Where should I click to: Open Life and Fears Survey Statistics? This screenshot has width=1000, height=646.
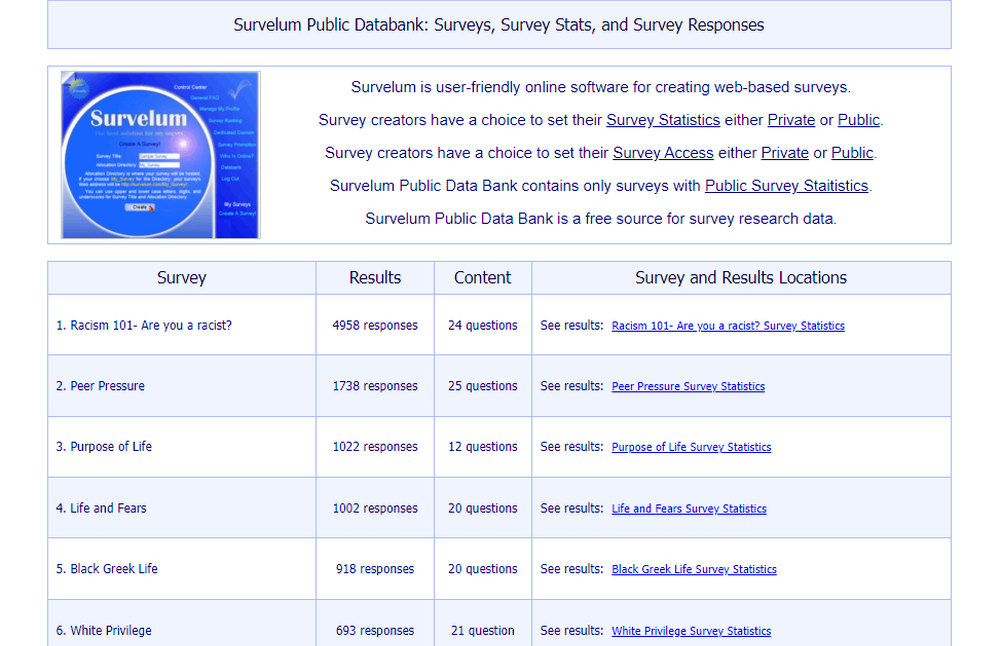(x=689, y=508)
